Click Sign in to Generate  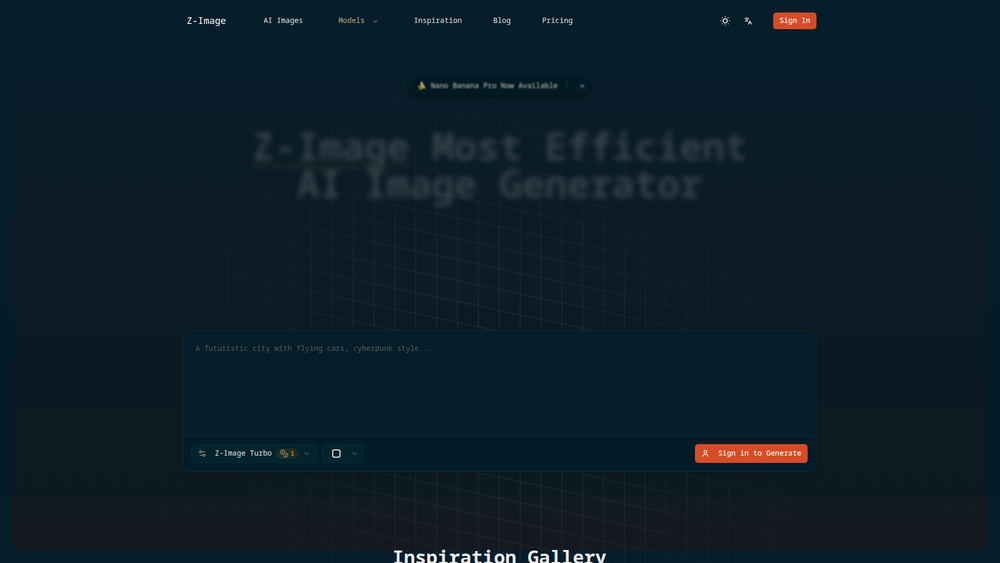751,453
